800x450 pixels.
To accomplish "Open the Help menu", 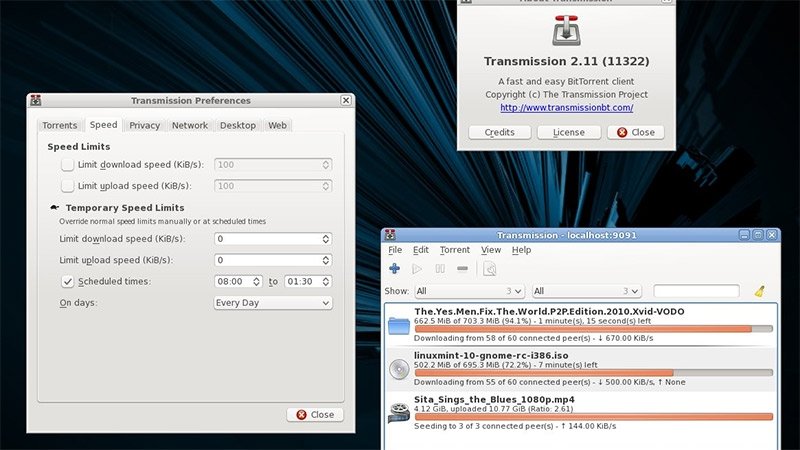I will pyautogui.click(x=521, y=250).
